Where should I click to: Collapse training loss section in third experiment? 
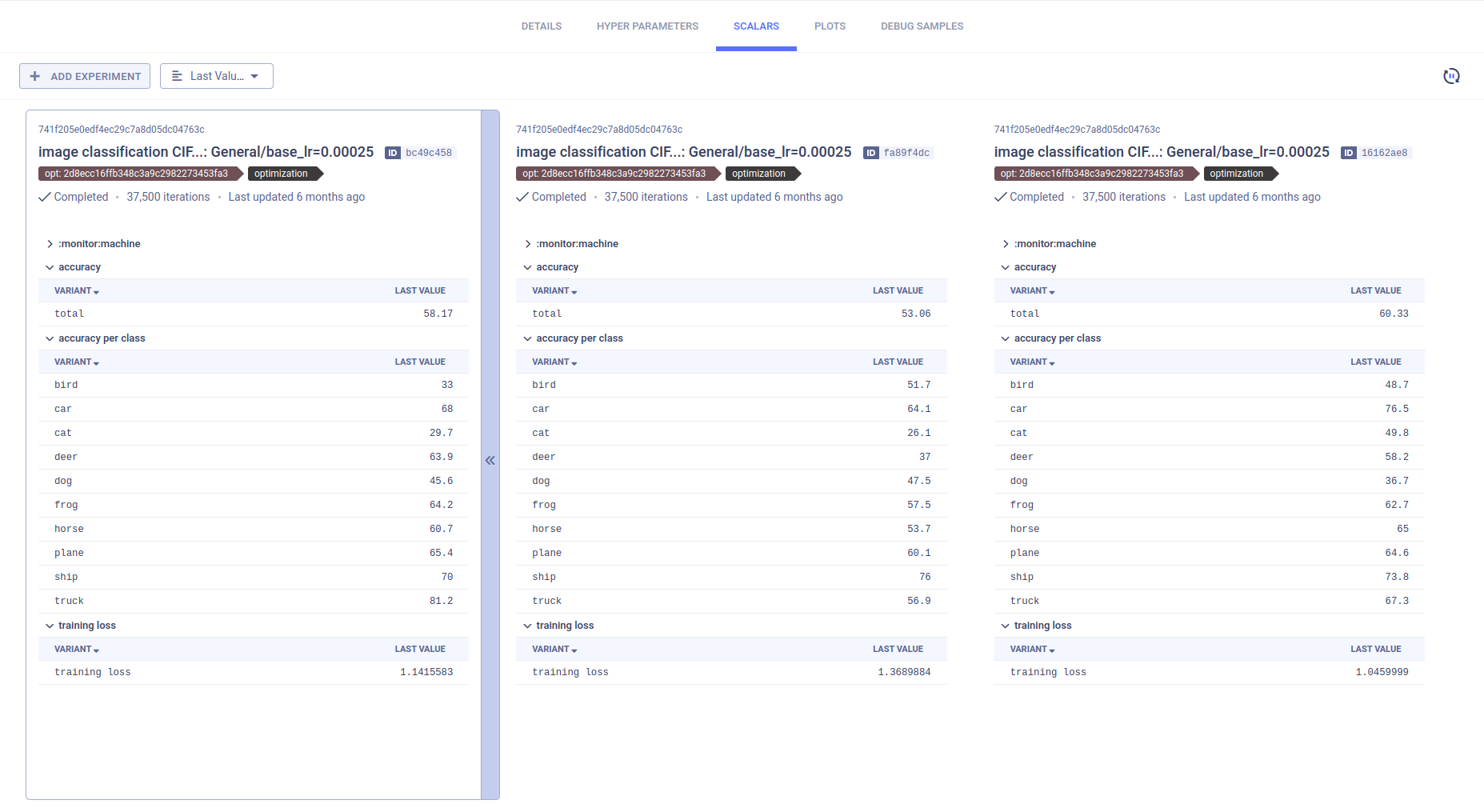pos(1006,626)
